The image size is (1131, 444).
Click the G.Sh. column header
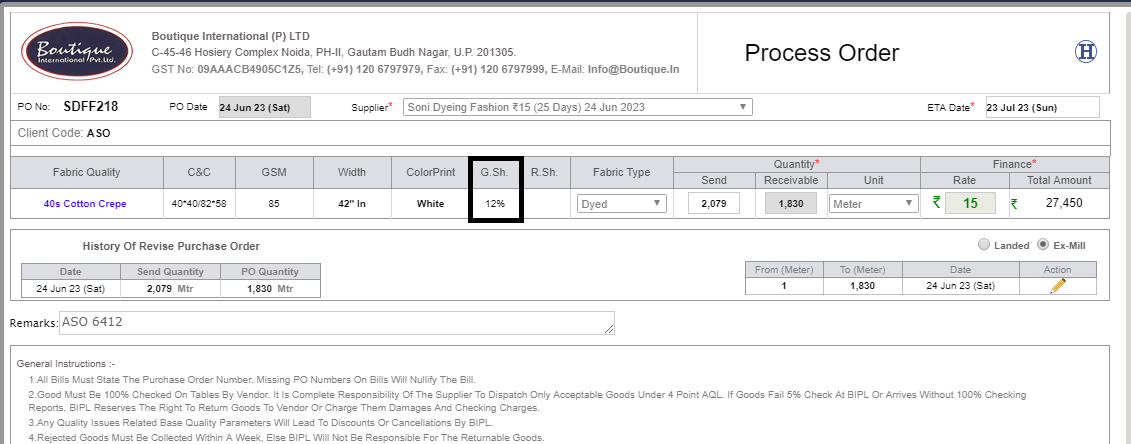(495, 172)
